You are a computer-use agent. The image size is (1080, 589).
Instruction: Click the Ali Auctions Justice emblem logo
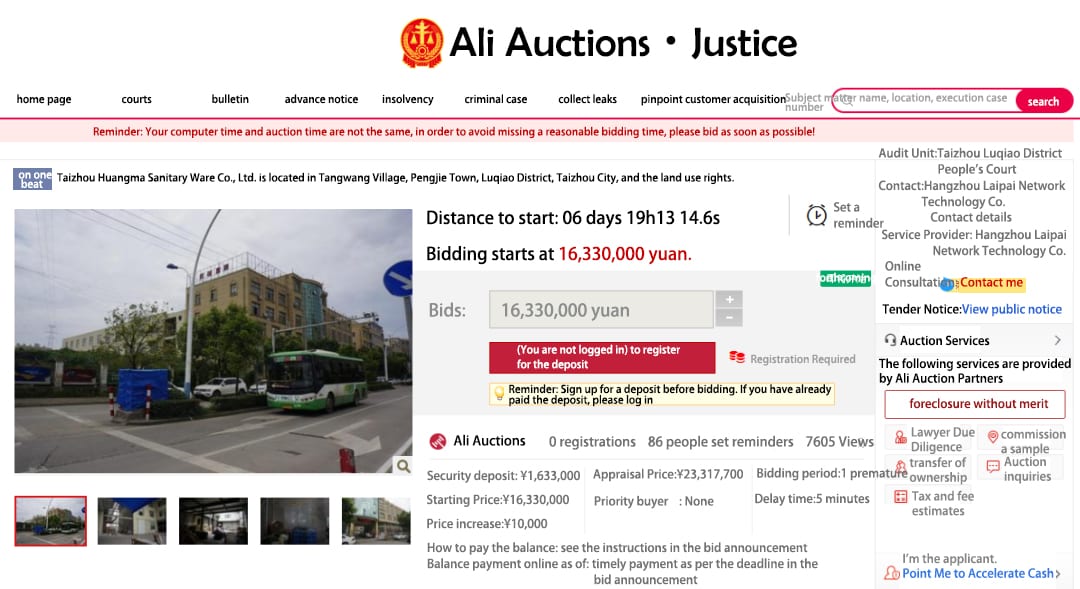[x=422, y=43]
